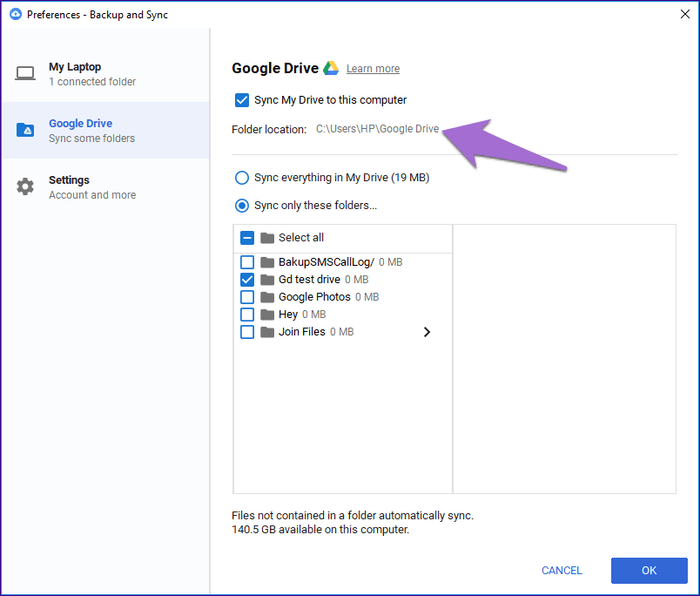Image resolution: width=700 pixels, height=596 pixels.
Task: Click the BakupSMSCallLog/ folder name
Action: [326, 262]
